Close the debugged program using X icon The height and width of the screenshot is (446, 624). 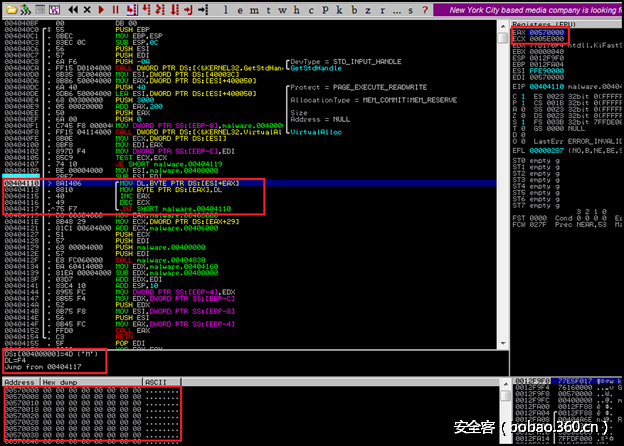click(x=87, y=10)
